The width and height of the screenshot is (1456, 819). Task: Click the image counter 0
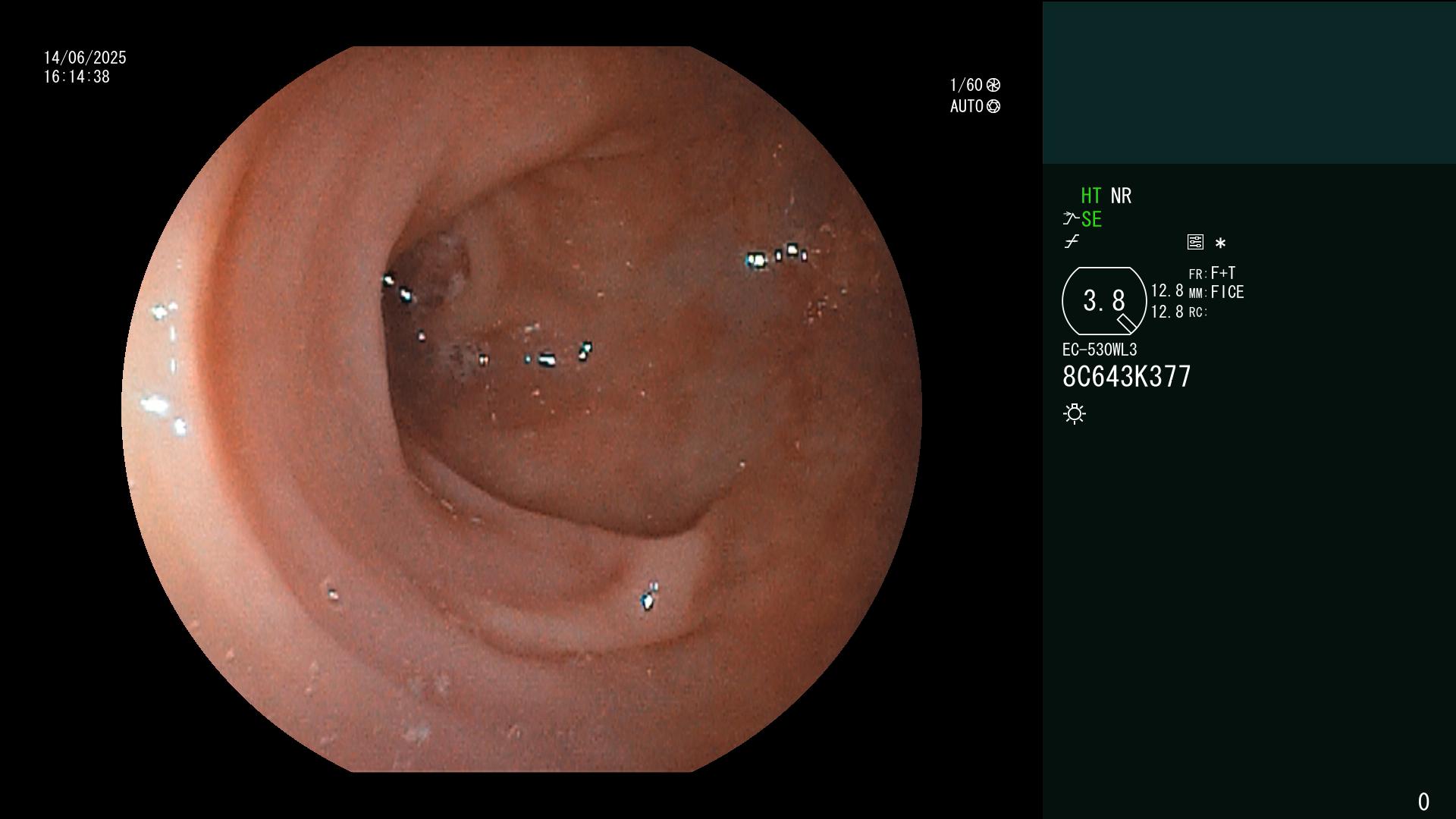pyautogui.click(x=1423, y=802)
